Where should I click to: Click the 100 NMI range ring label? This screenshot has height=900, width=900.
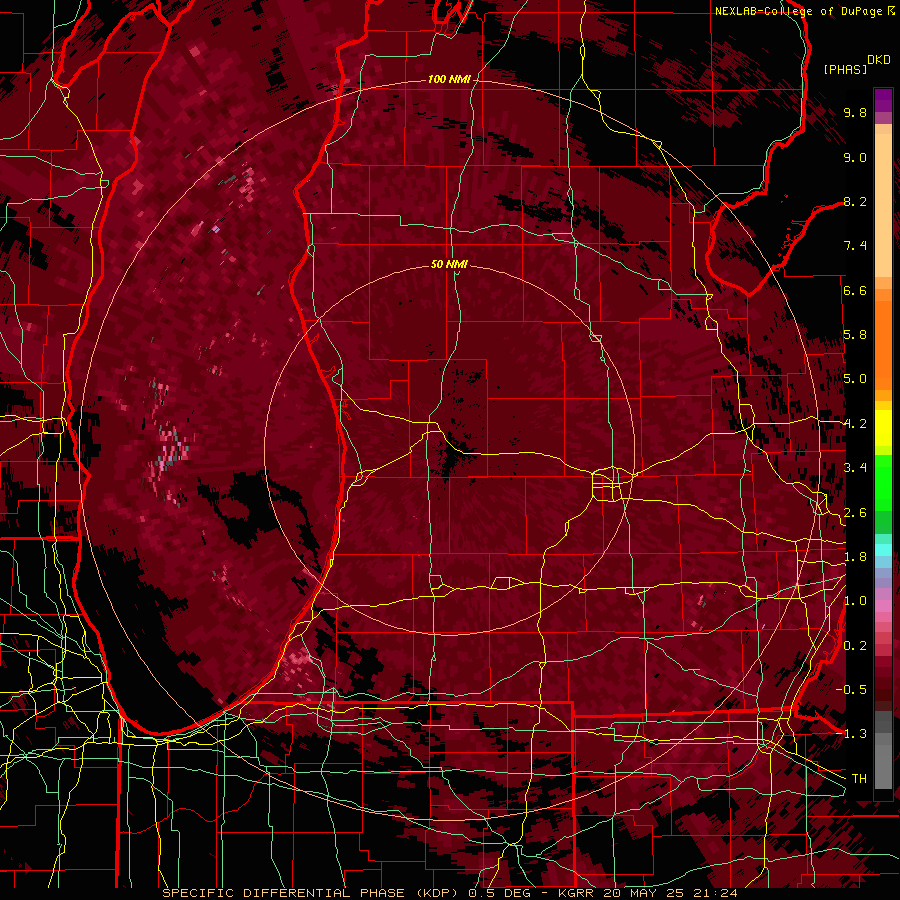449,79
